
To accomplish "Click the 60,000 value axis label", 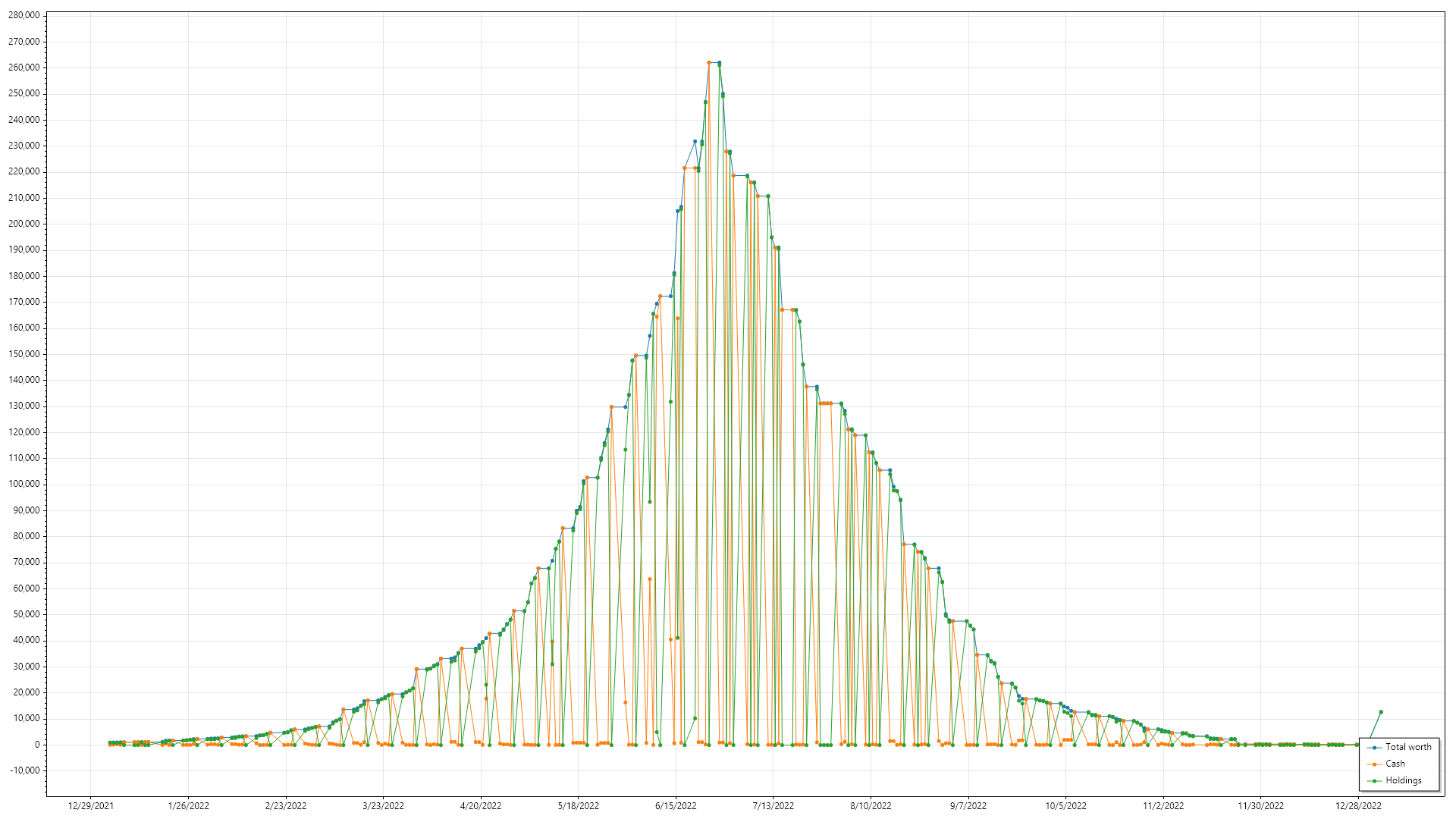I will coord(27,588).
